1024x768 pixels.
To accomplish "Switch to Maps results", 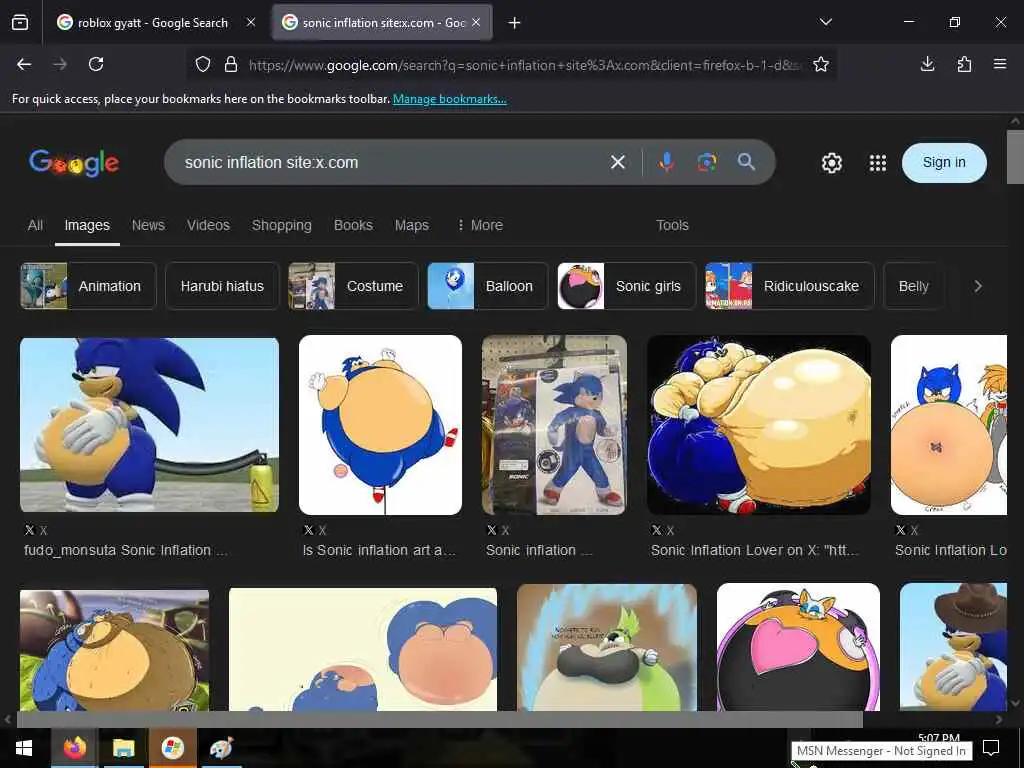I will [x=411, y=225].
